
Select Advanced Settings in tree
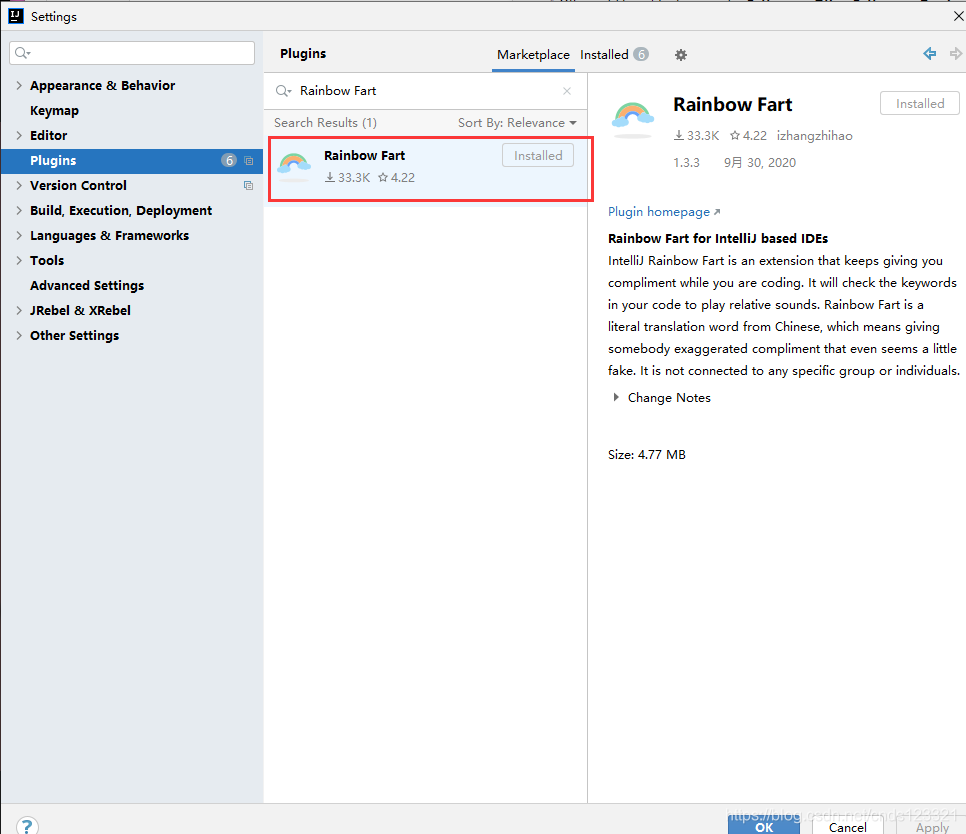pyautogui.click(x=87, y=286)
